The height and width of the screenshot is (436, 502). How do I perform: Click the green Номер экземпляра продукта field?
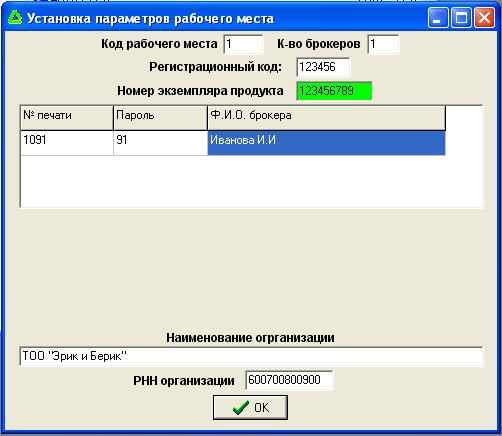point(334,91)
